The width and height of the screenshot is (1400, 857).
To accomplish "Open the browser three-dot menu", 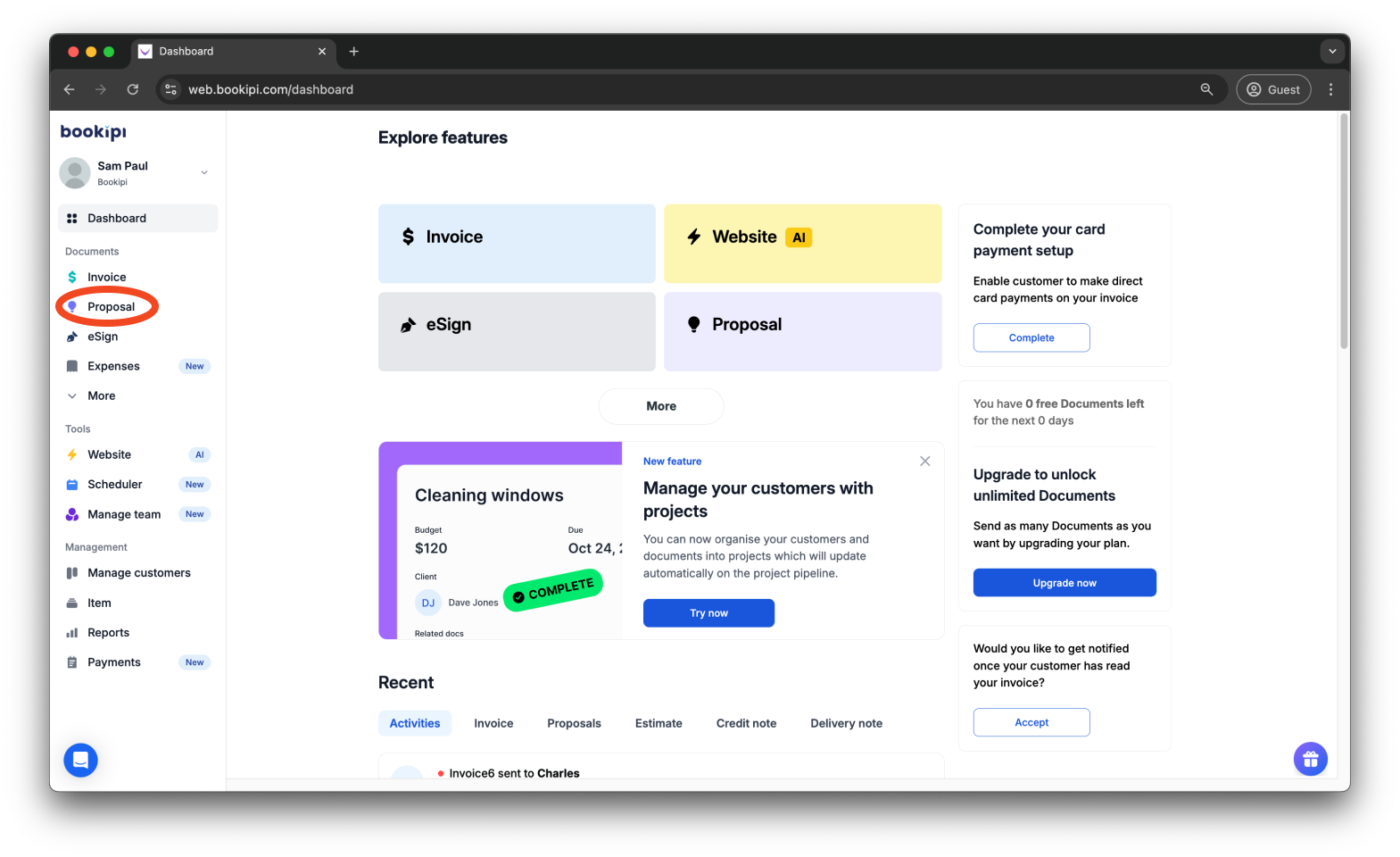I will [x=1330, y=89].
